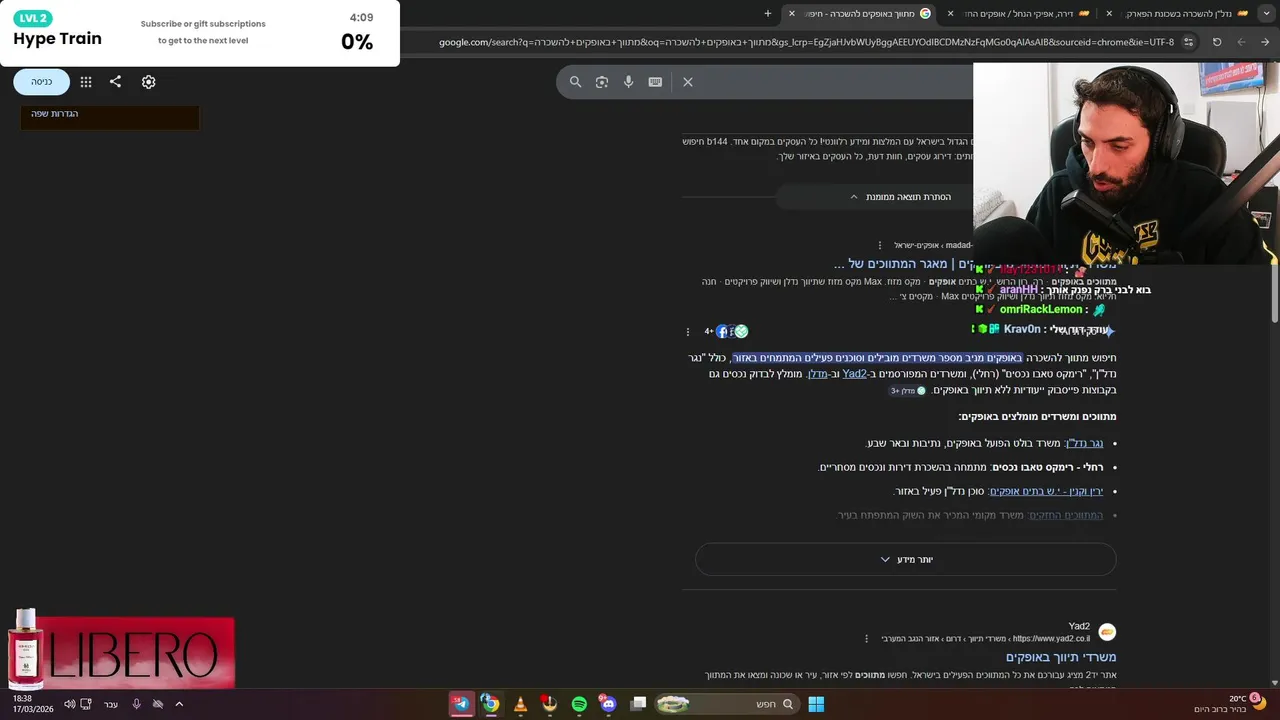
Task: Start voice search with the microphone icon
Action: coord(628,82)
